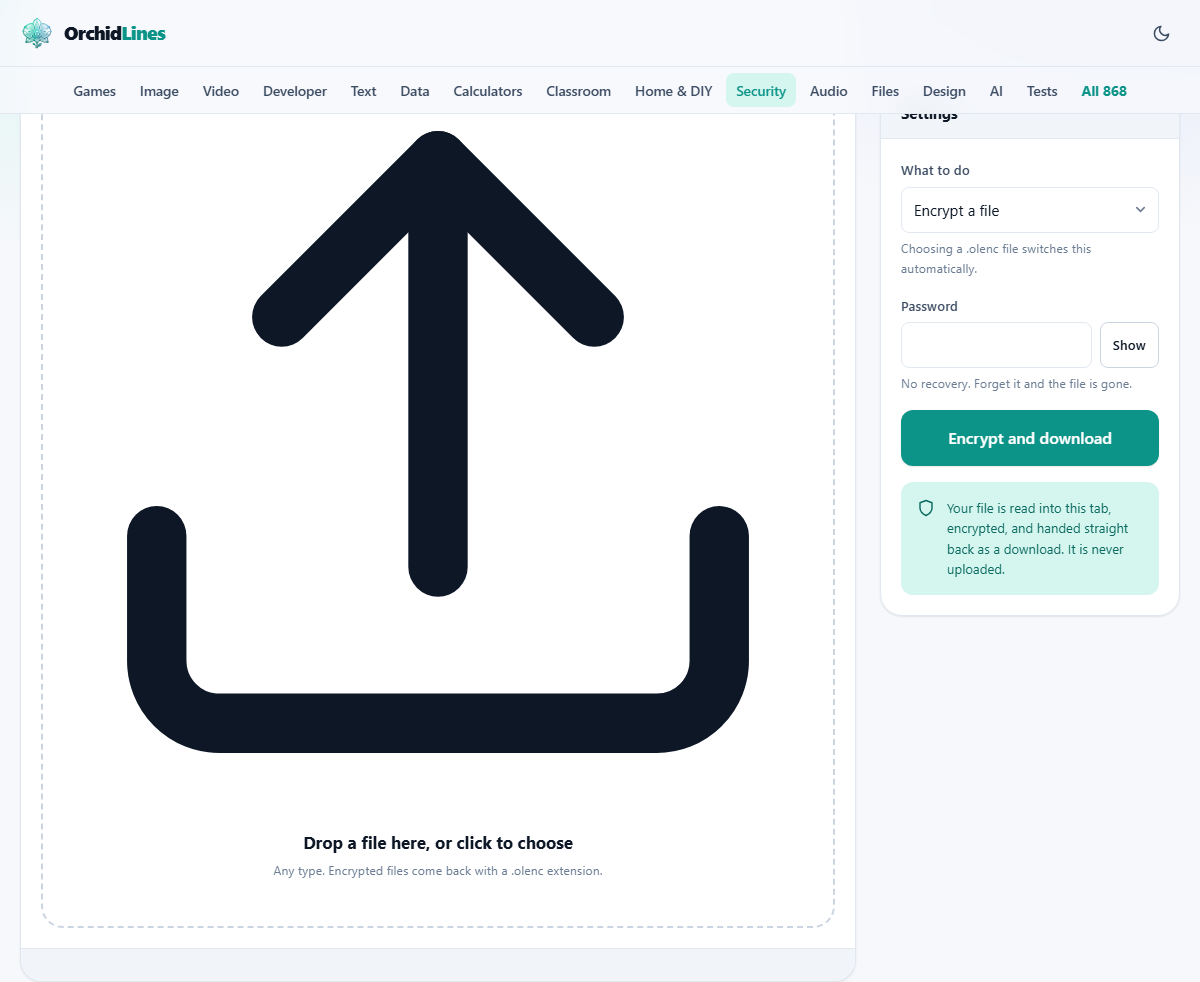Screen dimensions: 1200x982
Task: Open the Data category
Action: (x=415, y=91)
